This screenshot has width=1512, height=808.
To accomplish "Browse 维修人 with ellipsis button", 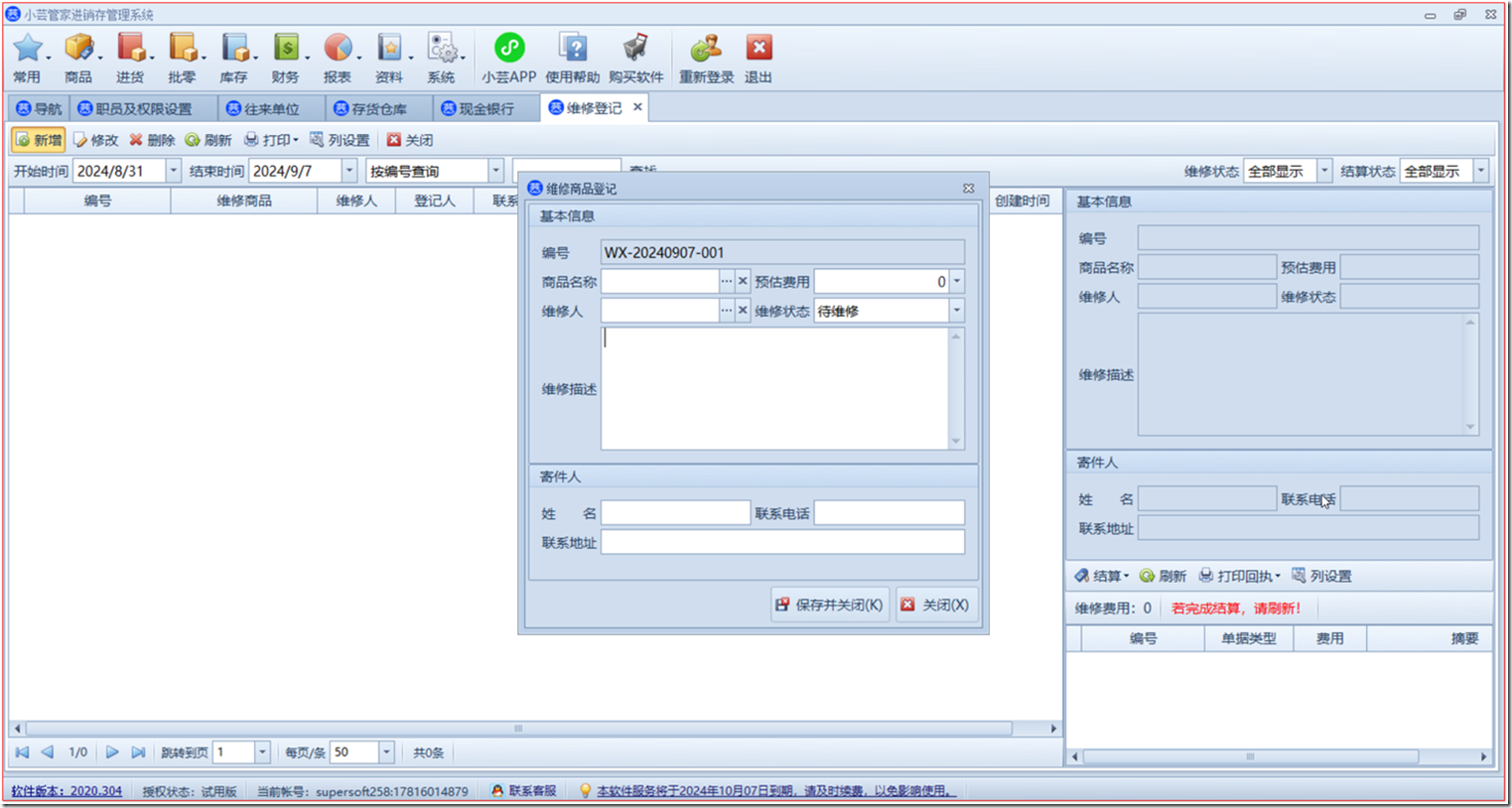I will pos(727,311).
